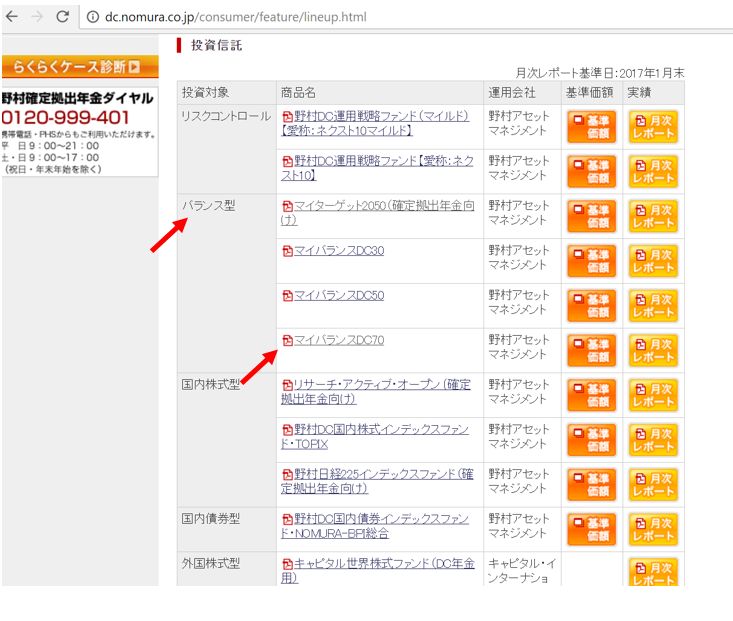Open マイバランスDC50 link

click(333, 296)
